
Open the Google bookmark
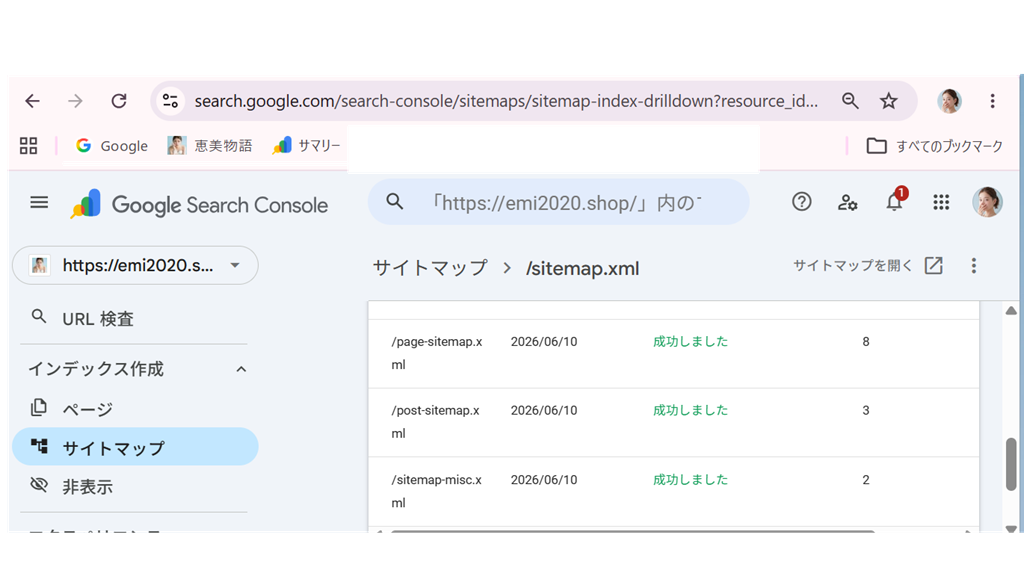point(112,146)
